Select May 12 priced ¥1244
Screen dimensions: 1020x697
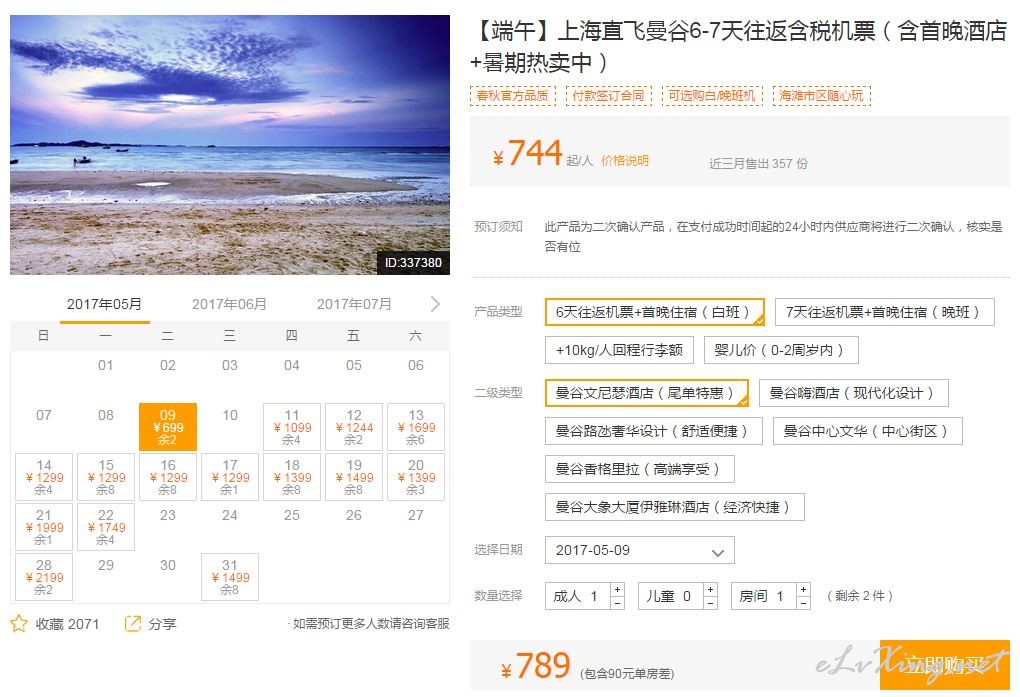pyautogui.click(x=354, y=427)
